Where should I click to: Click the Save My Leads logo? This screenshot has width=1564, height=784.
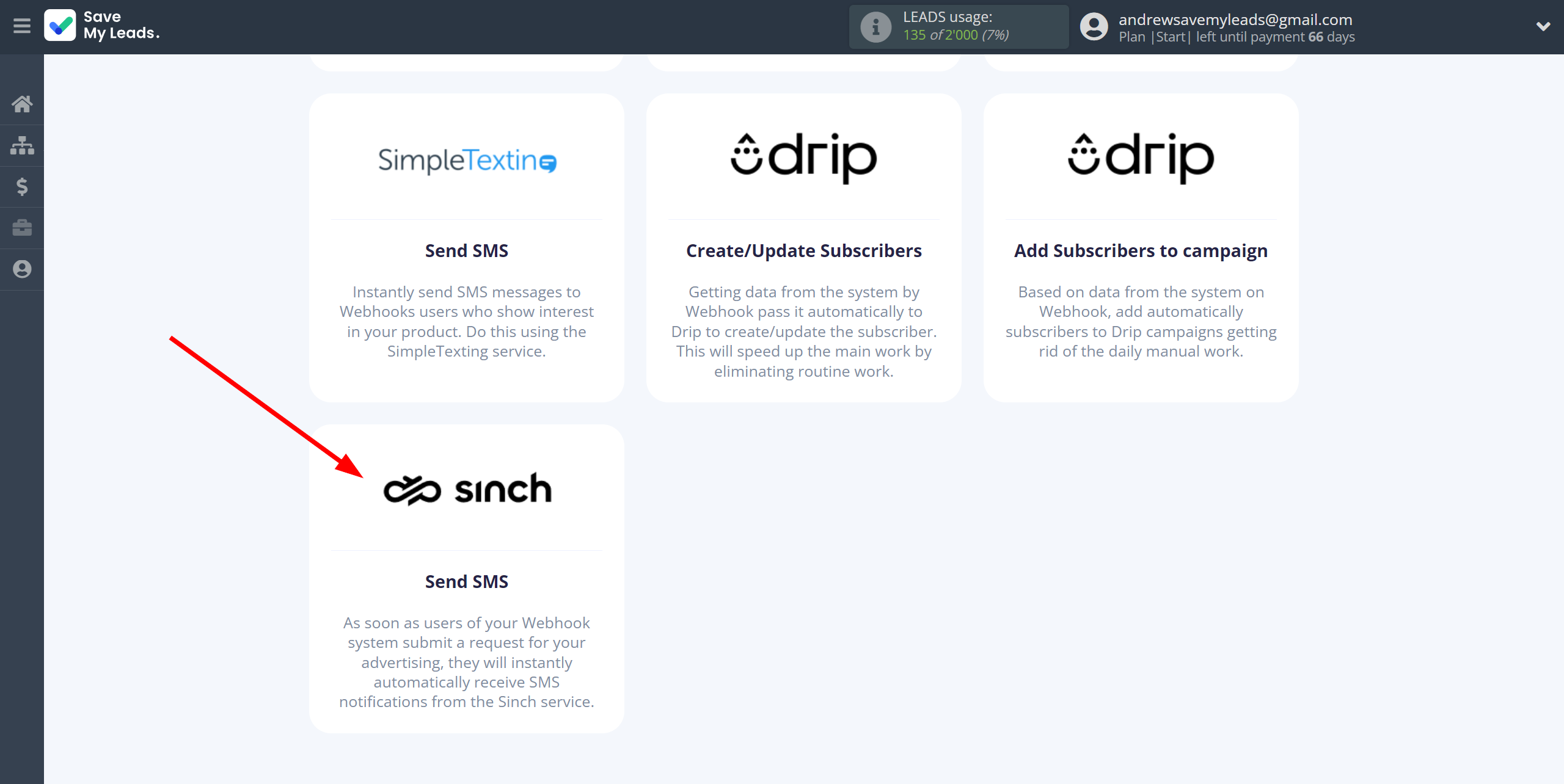pyautogui.click(x=102, y=26)
